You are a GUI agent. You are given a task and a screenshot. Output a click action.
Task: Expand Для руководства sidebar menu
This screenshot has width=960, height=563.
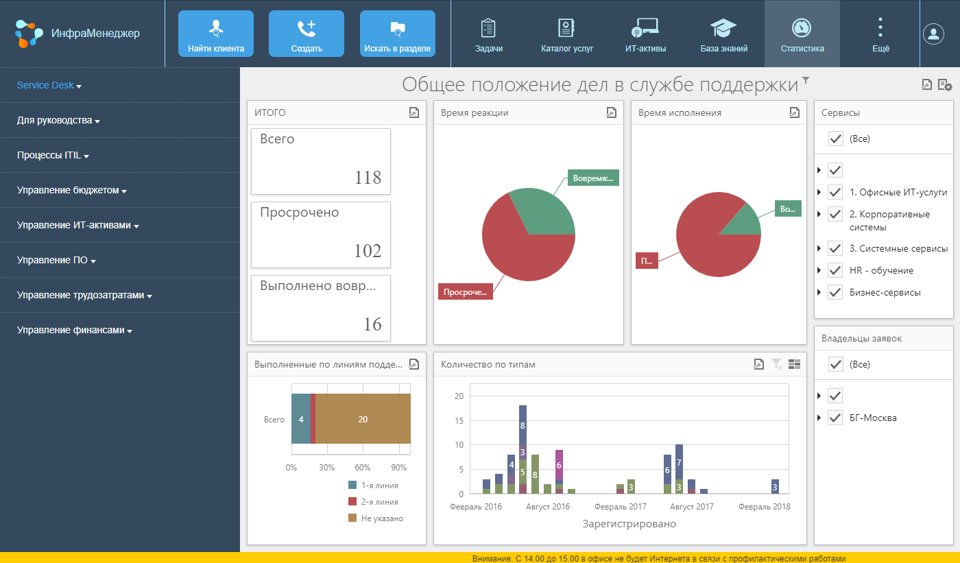[58, 121]
